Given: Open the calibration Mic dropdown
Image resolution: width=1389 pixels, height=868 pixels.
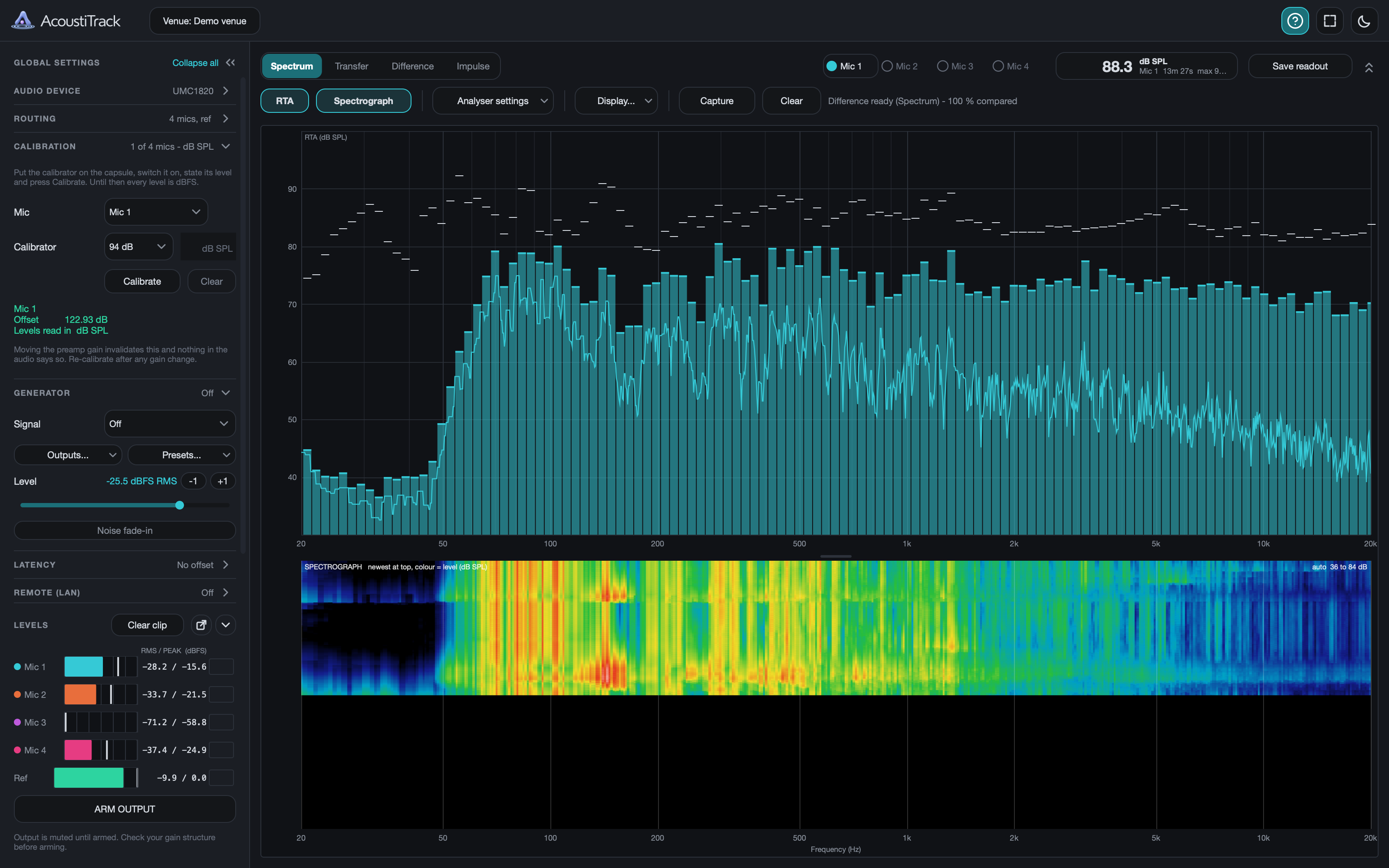Looking at the screenshot, I should (x=156, y=212).
